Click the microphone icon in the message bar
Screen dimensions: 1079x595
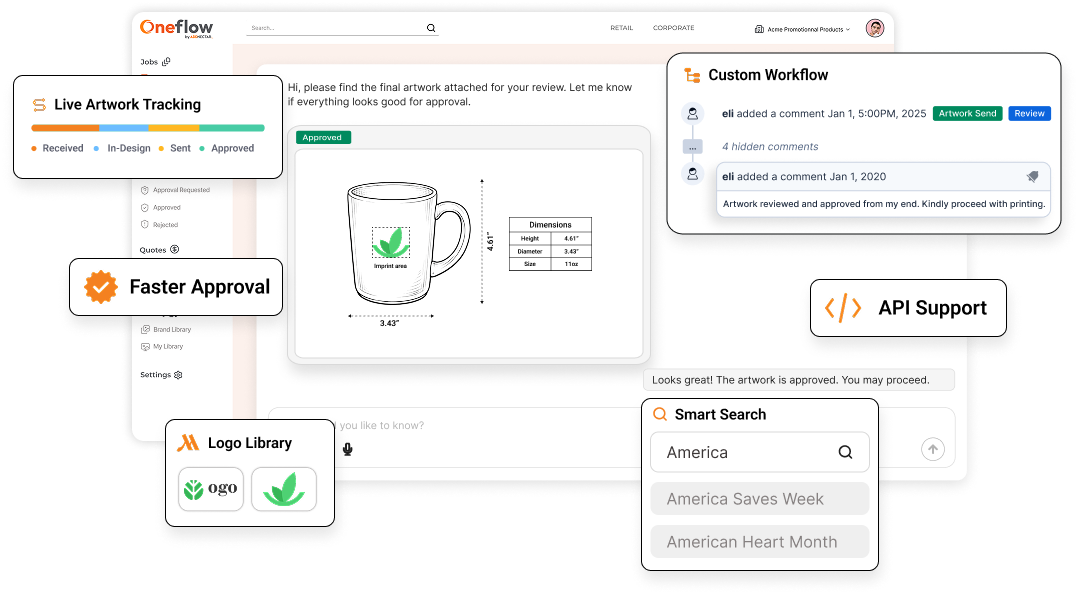pyautogui.click(x=347, y=449)
